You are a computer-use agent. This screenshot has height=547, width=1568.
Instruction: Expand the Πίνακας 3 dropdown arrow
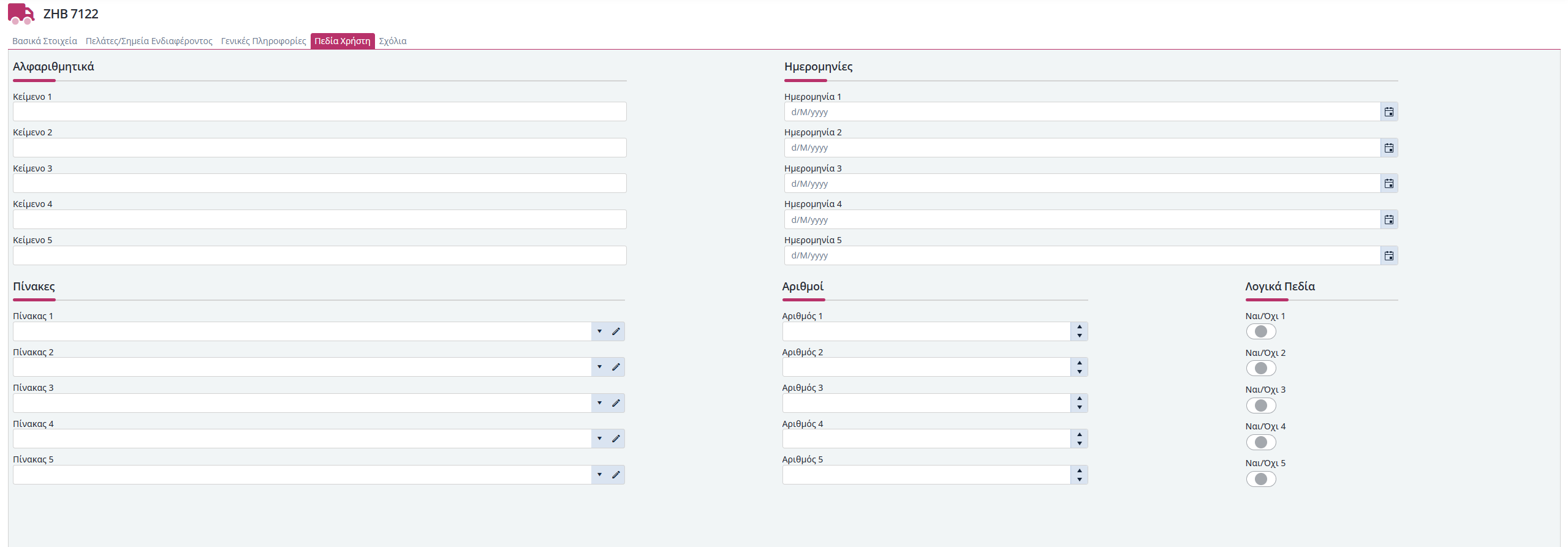coord(599,403)
